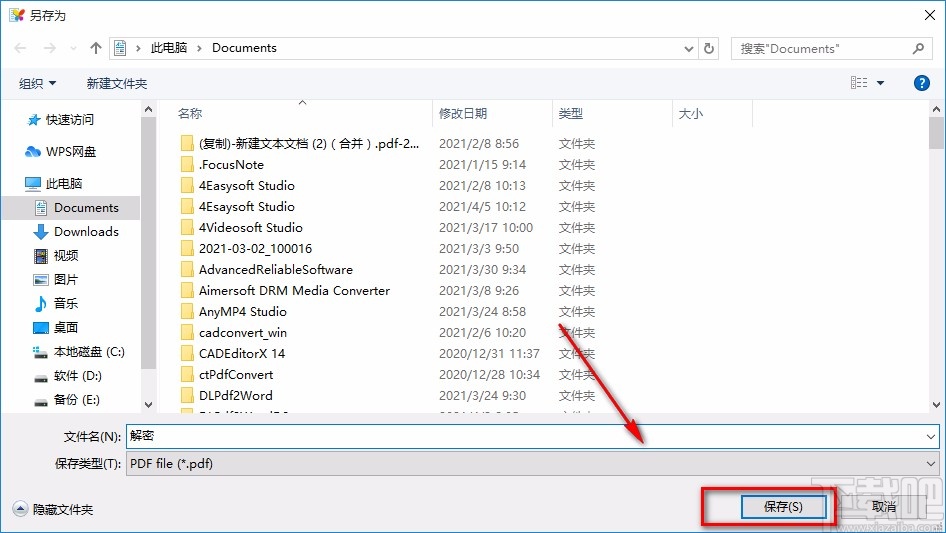This screenshot has width=946, height=533.
Task: Open help with blue question mark
Action: pos(921,83)
